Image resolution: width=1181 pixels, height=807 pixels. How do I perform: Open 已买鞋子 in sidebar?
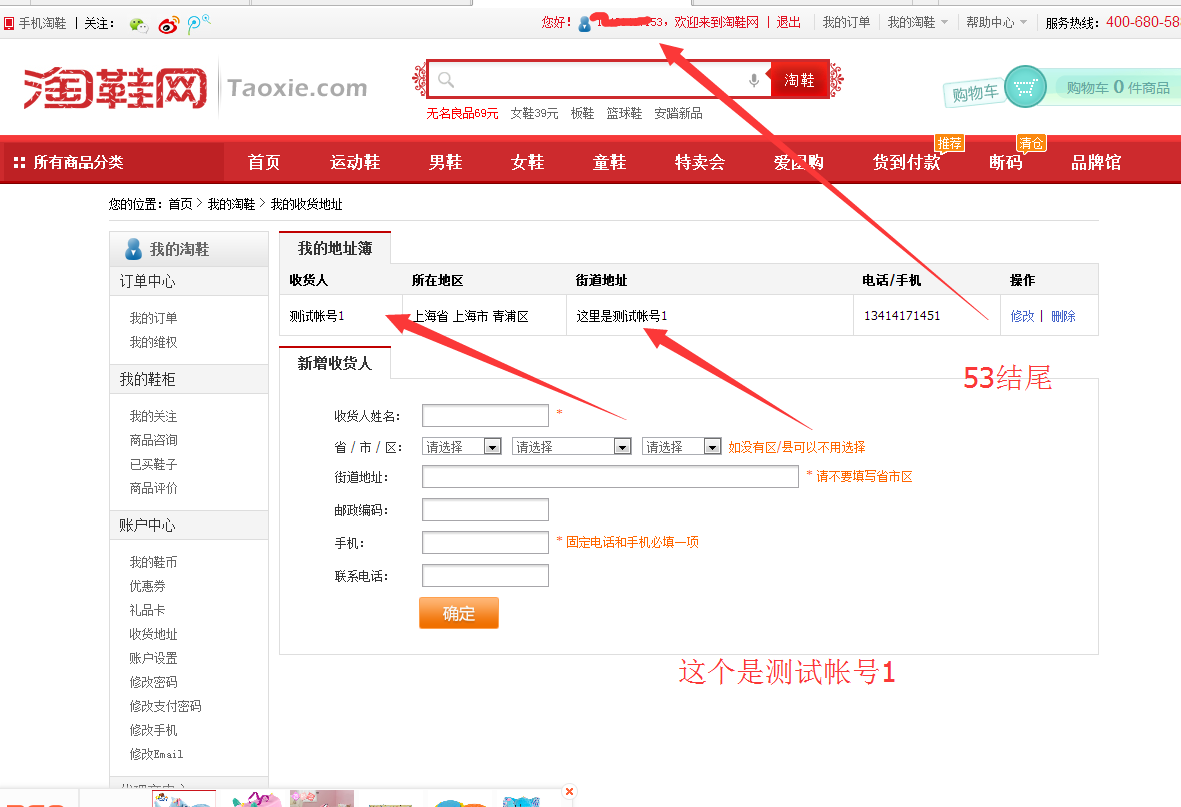pos(153,464)
